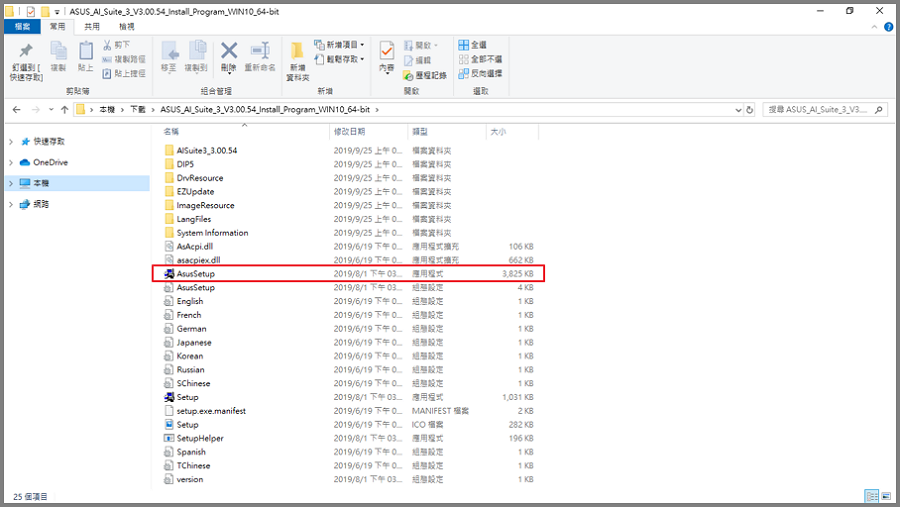Click the Copy ribbon button
Screen dimensions: 900x507
click(x=58, y=57)
